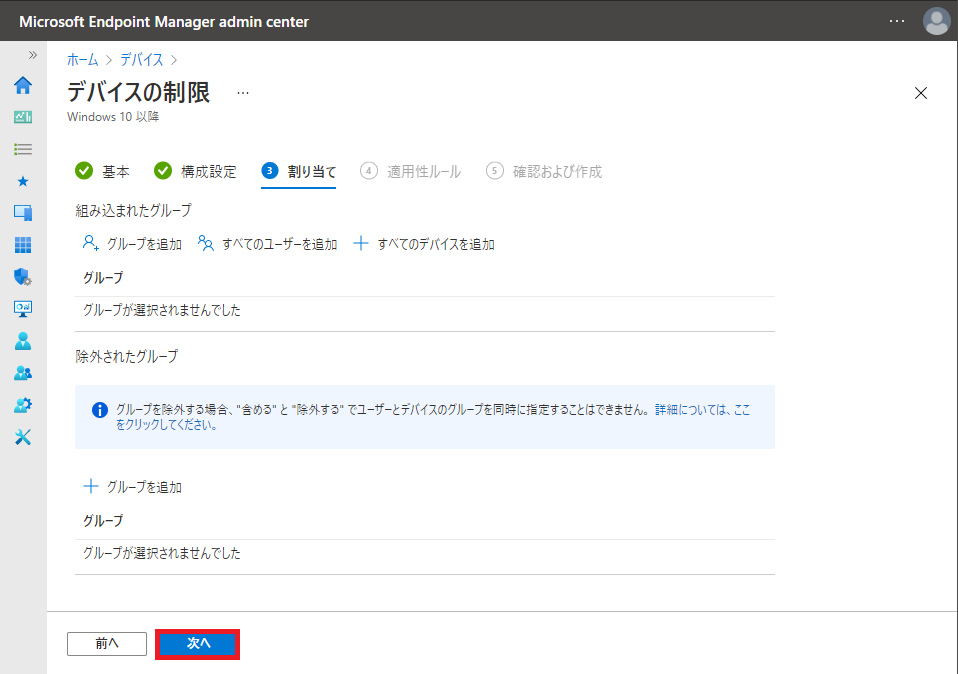958x674 pixels.
Task: Switch to the 基本 step tab
Action: pyautogui.click(x=102, y=172)
